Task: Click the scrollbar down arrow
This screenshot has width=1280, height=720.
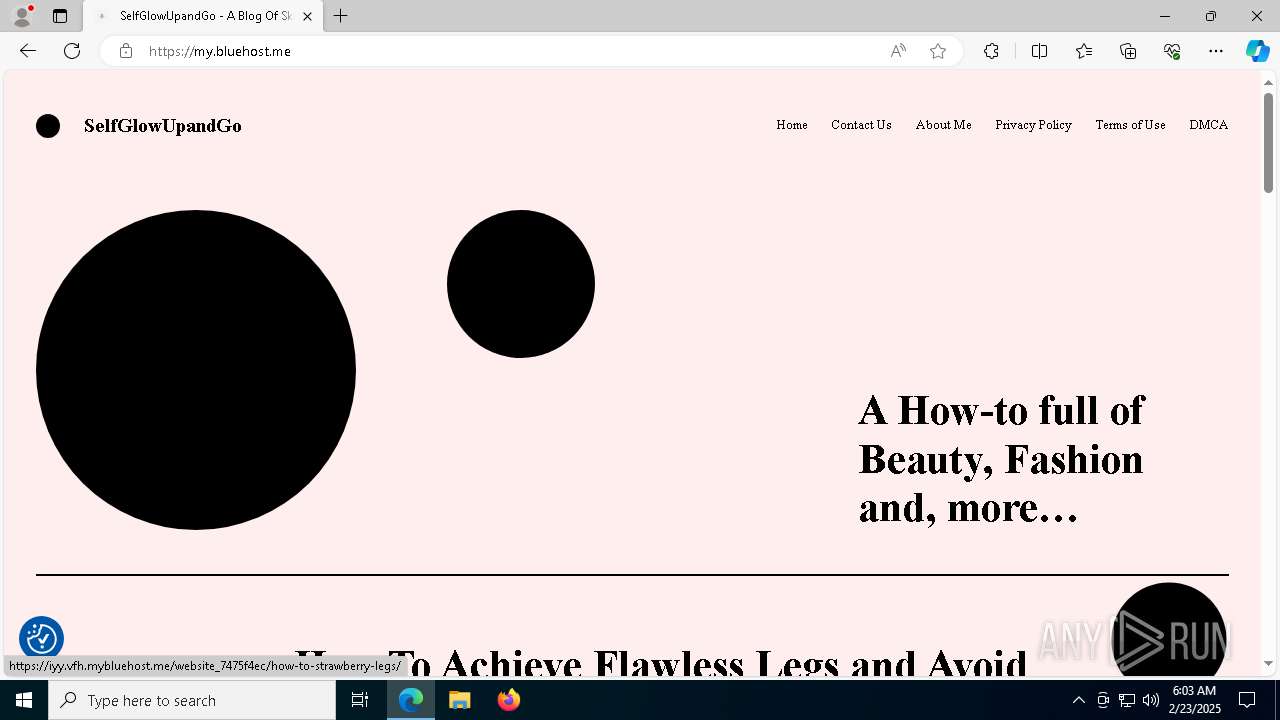Action: click(1268, 663)
